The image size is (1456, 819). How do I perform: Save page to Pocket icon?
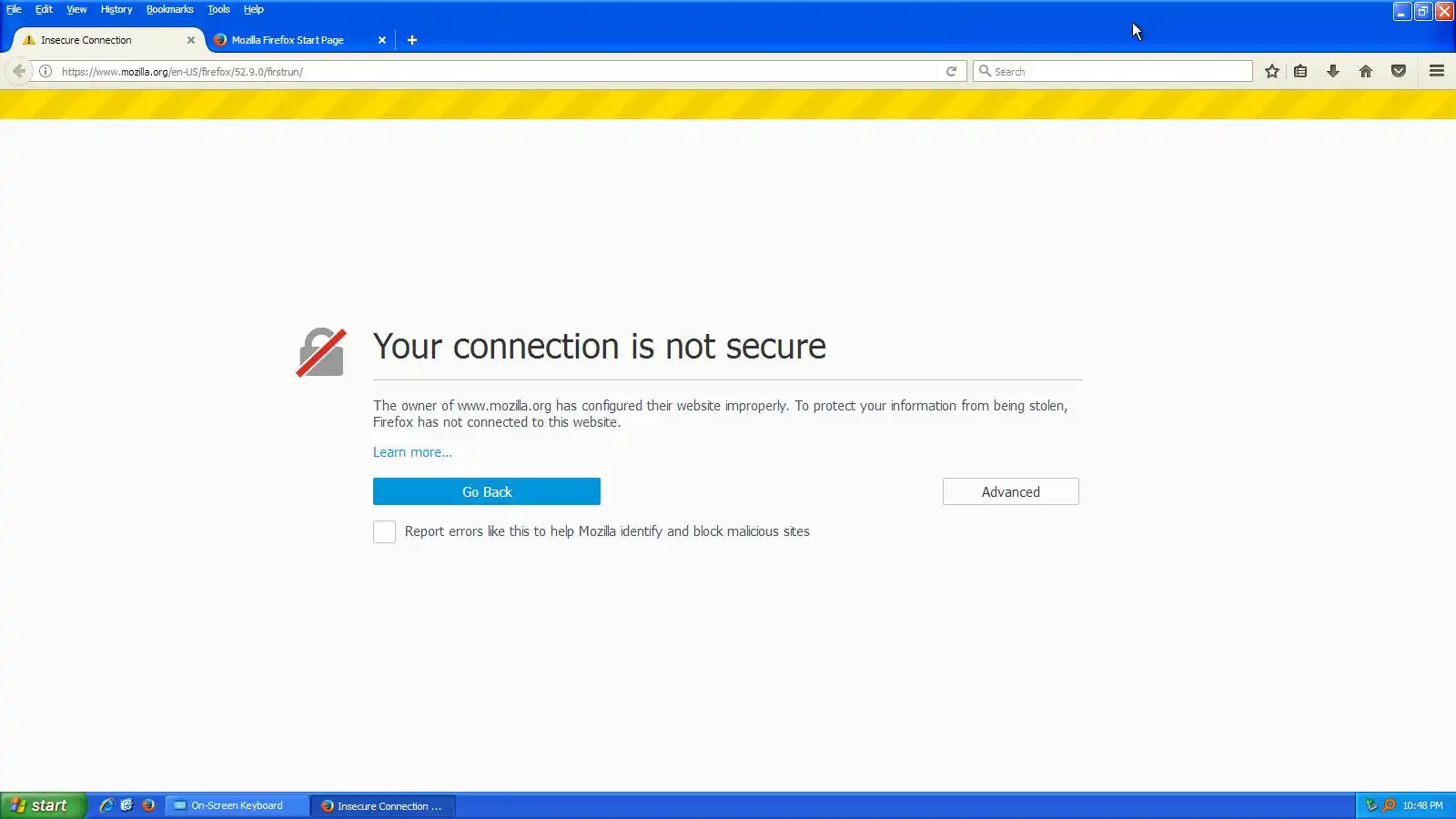(x=1399, y=71)
